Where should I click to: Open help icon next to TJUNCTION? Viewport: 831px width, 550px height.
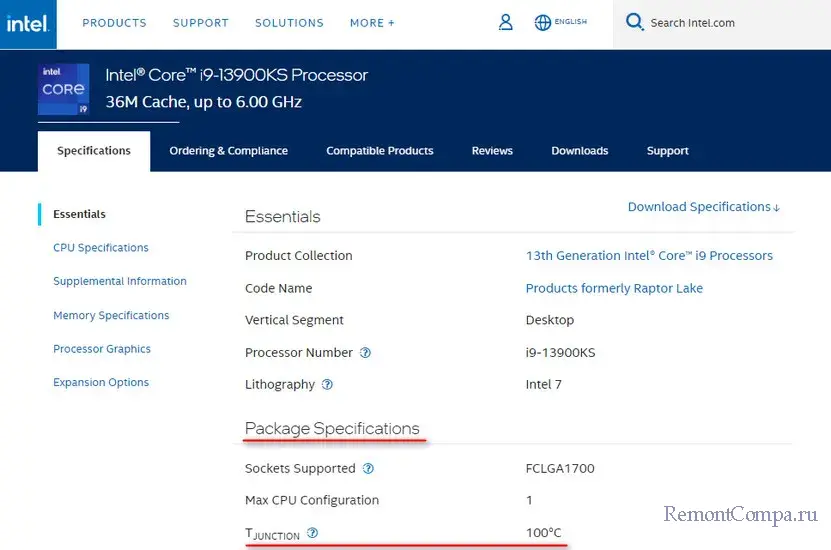point(312,534)
